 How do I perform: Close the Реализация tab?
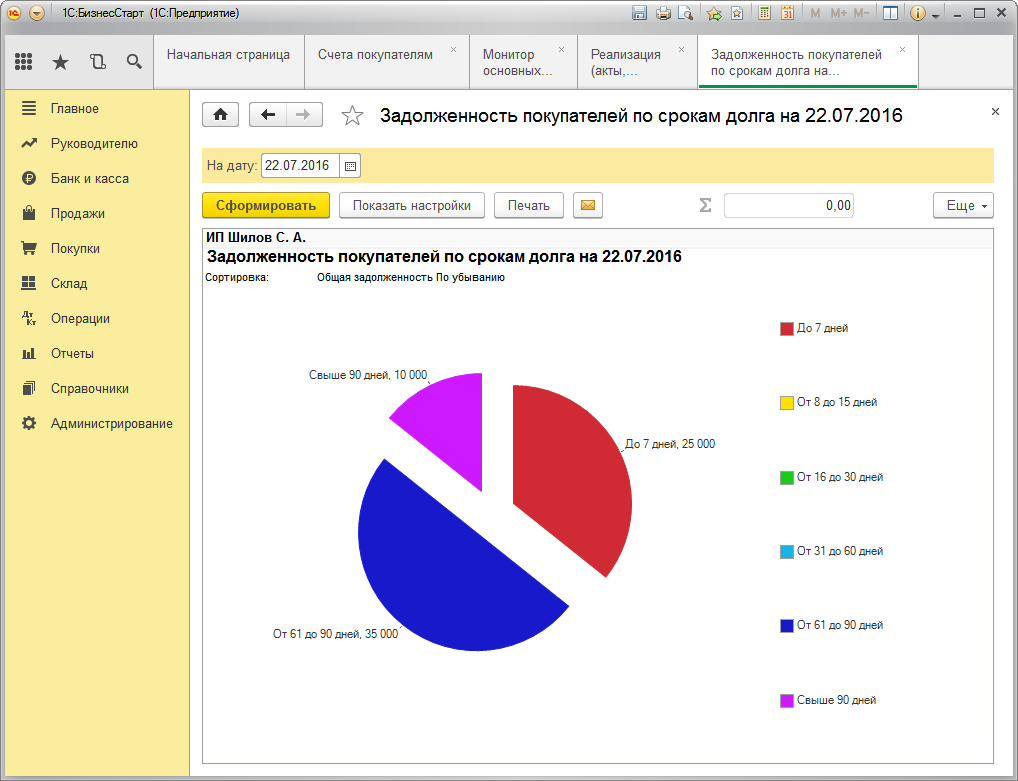(x=682, y=49)
